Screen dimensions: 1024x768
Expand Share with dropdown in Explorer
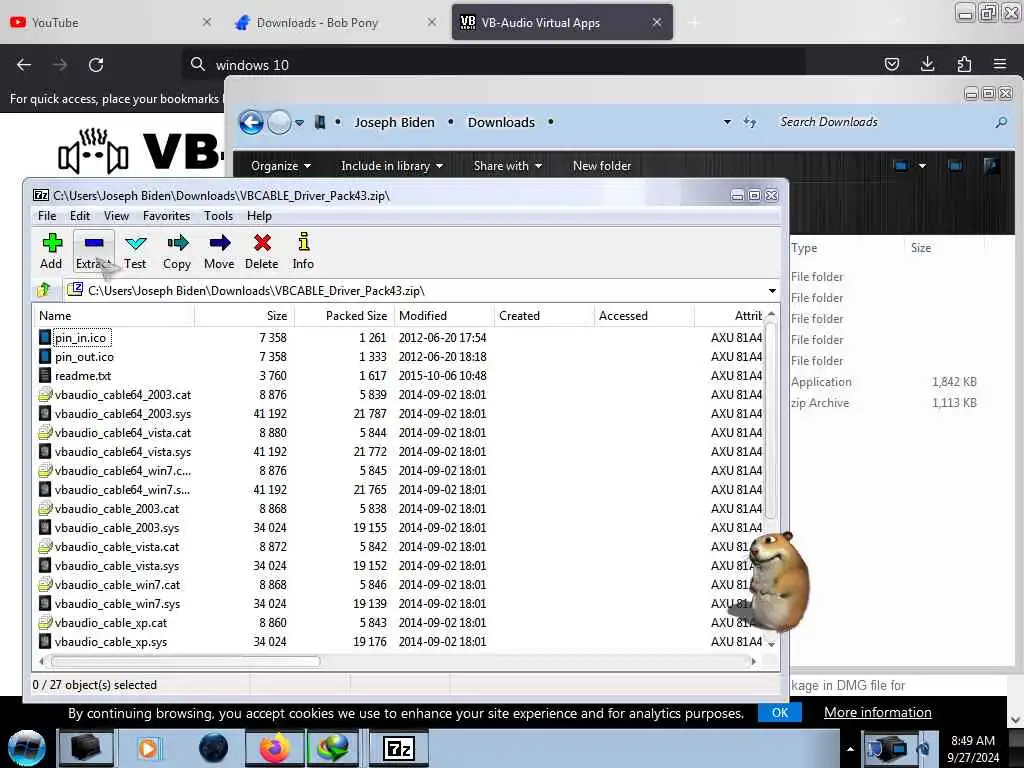click(507, 166)
